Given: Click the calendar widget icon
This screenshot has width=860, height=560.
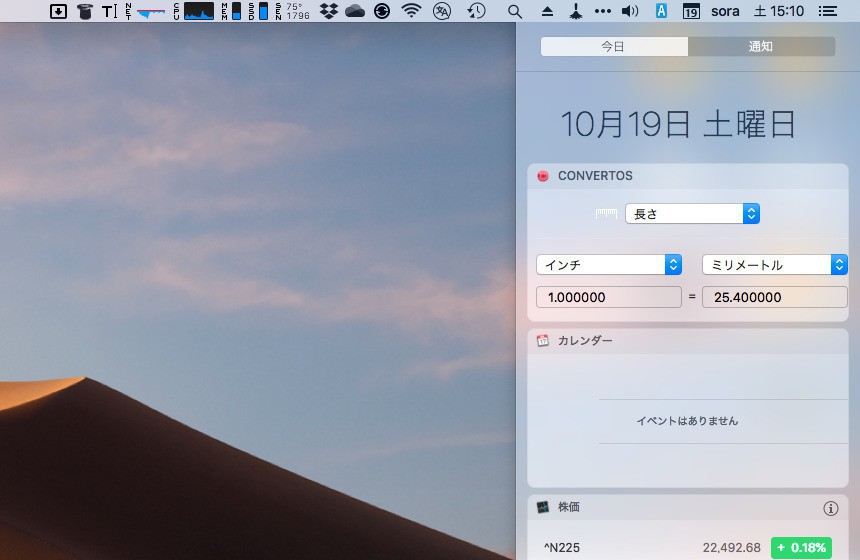Looking at the screenshot, I should point(543,341).
